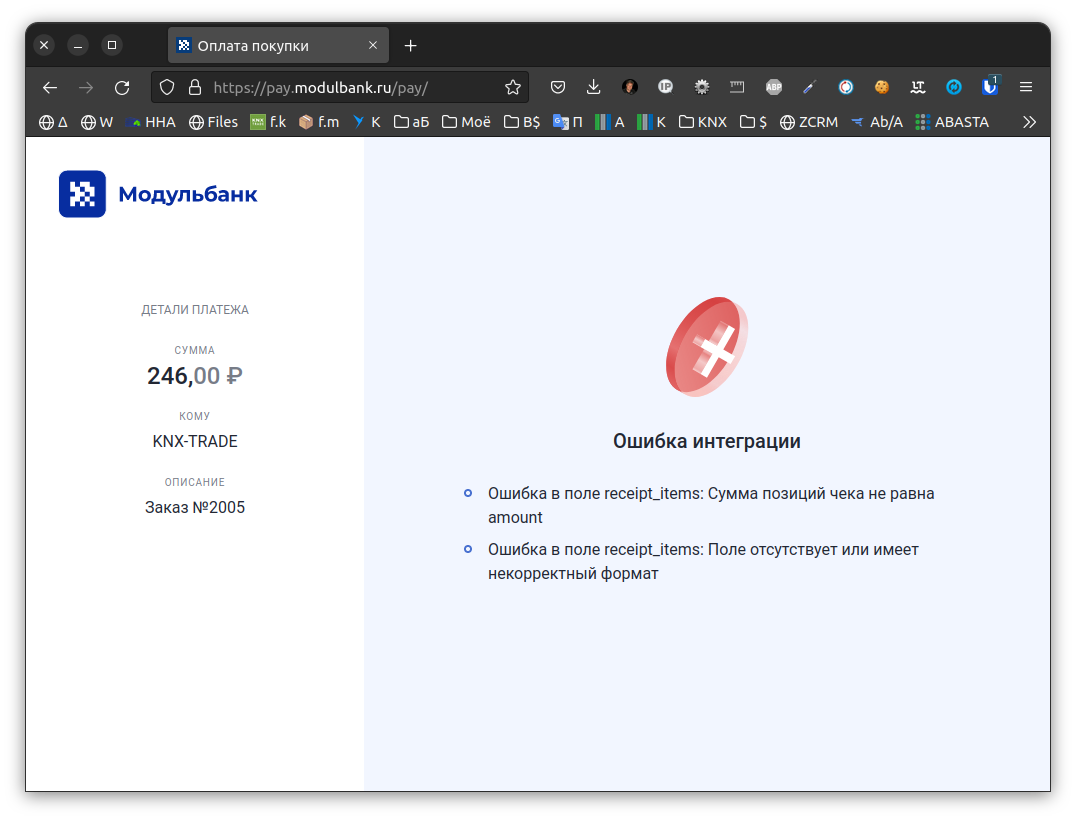
Task: Click the browser profile avatar icon
Action: (x=629, y=87)
